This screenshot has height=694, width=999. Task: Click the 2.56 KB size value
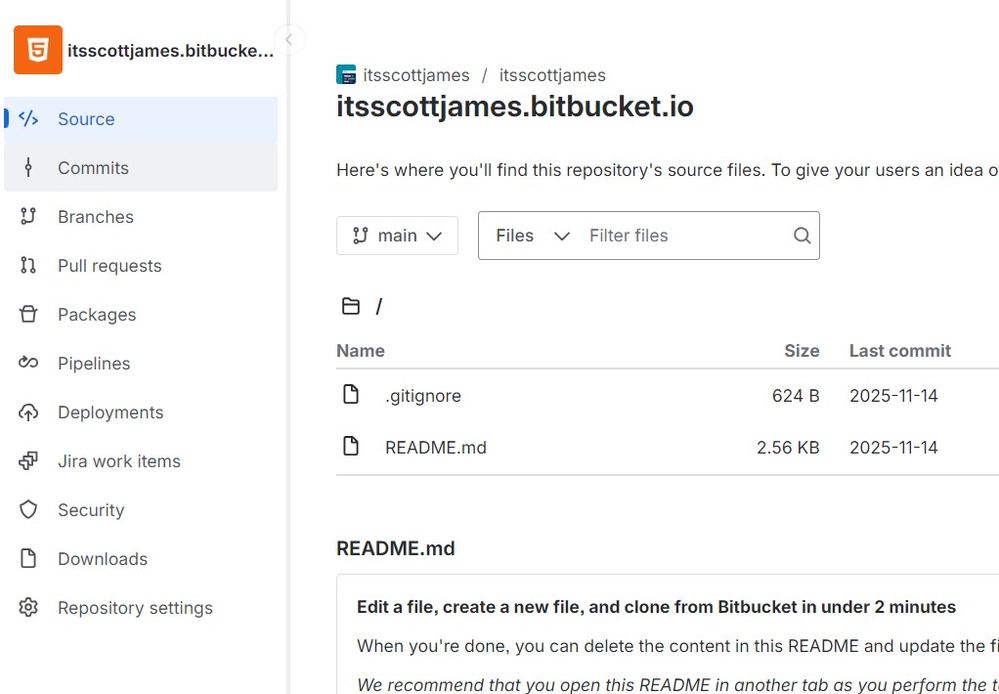(x=788, y=447)
